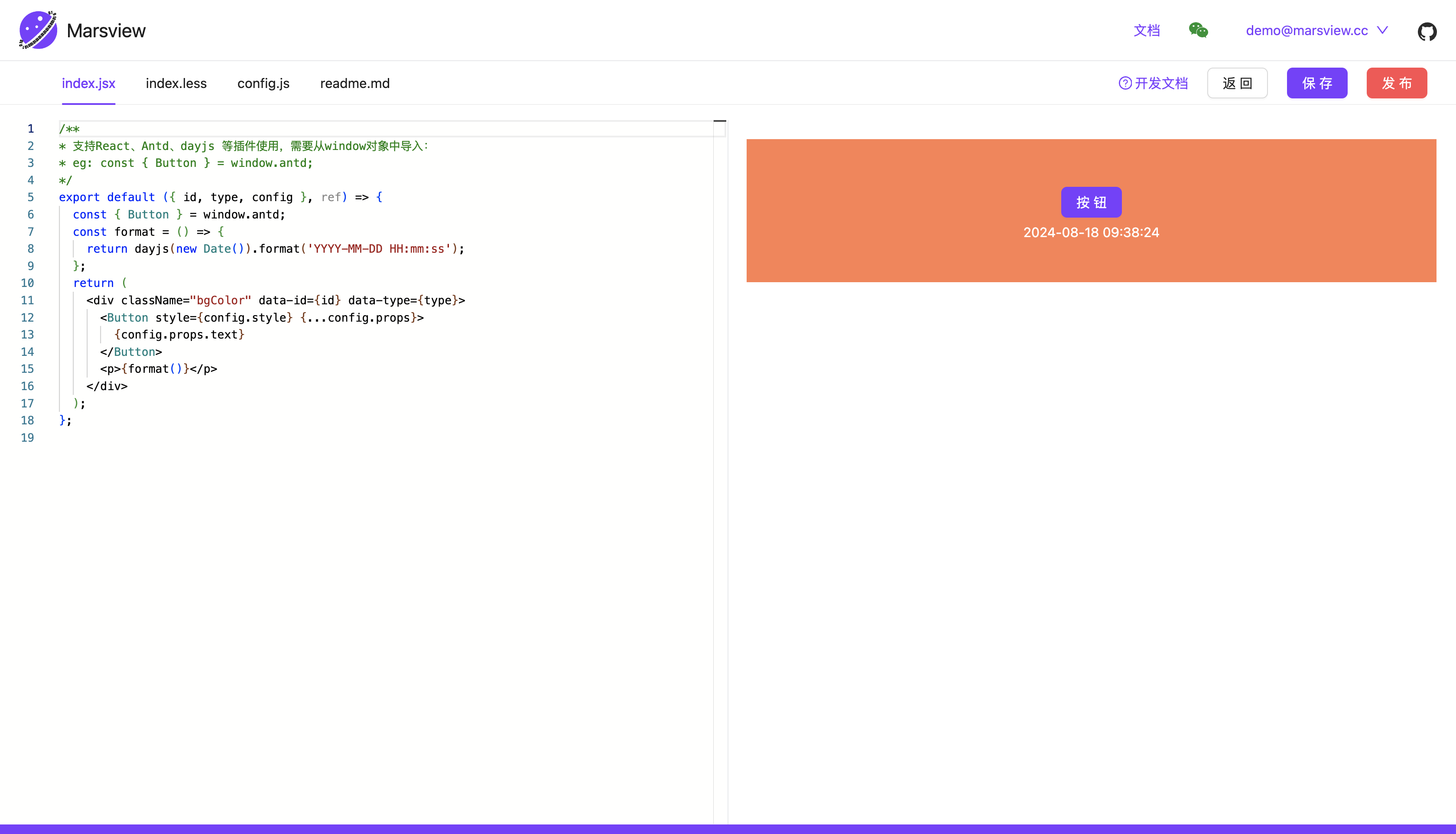Click the 按钮 button in preview

[x=1091, y=202]
